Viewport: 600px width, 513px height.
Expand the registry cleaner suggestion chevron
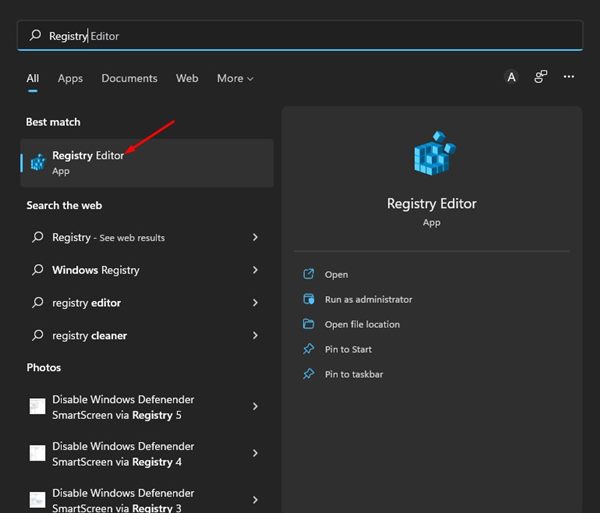point(255,335)
